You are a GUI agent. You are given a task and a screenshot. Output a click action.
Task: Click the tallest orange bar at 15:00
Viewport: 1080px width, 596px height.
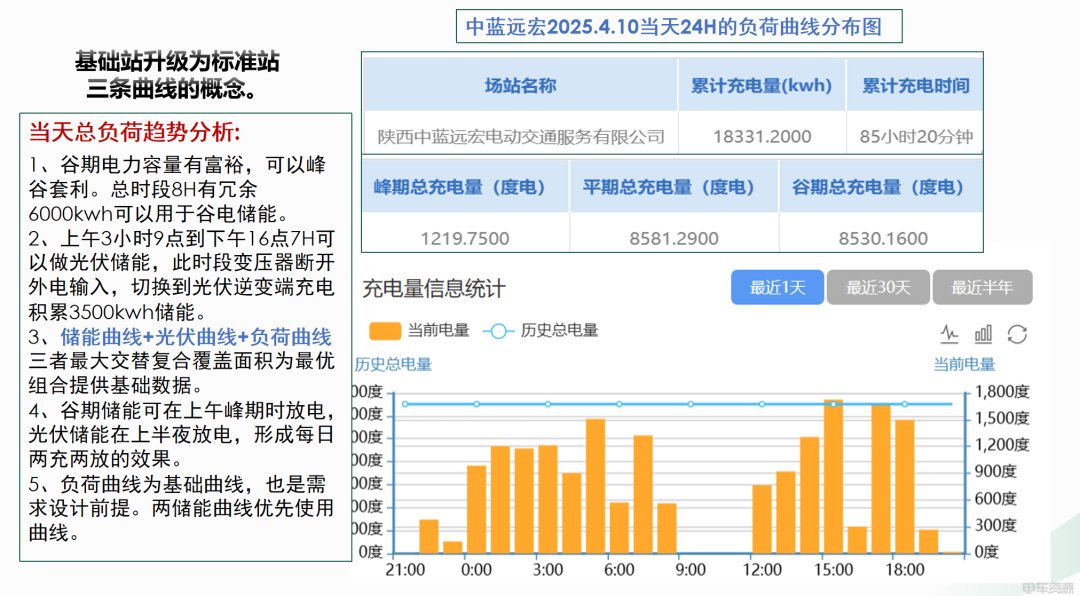point(833,476)
